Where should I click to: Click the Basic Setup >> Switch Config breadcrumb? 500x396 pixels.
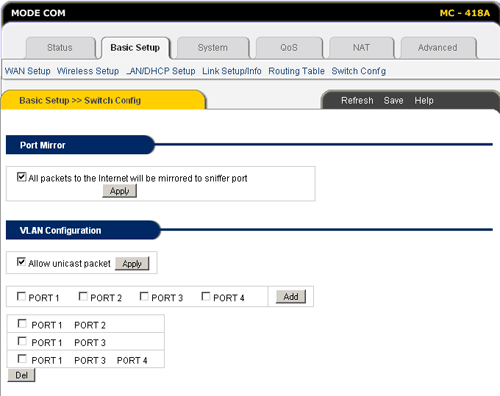(x=80, y=100)
